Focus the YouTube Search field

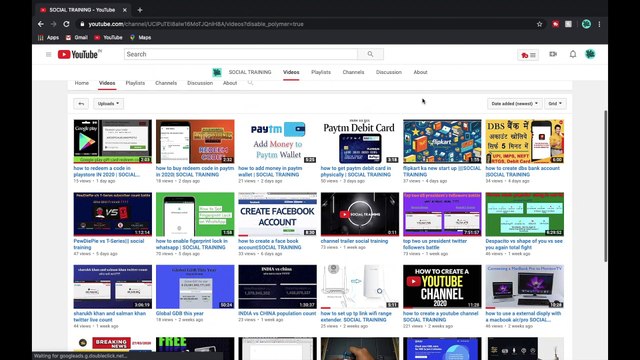pyautogui.click(x=241, y=54)
